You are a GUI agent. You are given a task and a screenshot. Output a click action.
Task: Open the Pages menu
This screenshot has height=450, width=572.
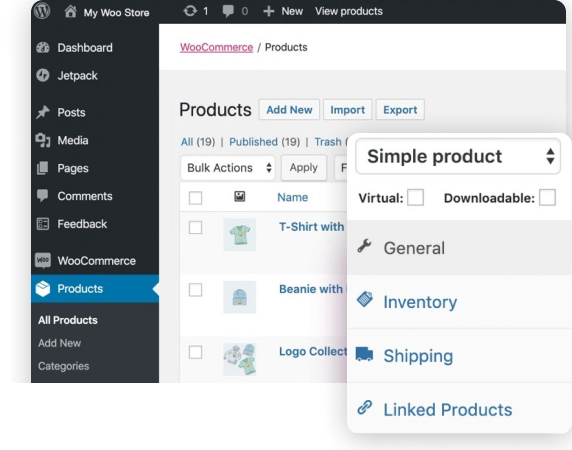(x=73, y=168)
